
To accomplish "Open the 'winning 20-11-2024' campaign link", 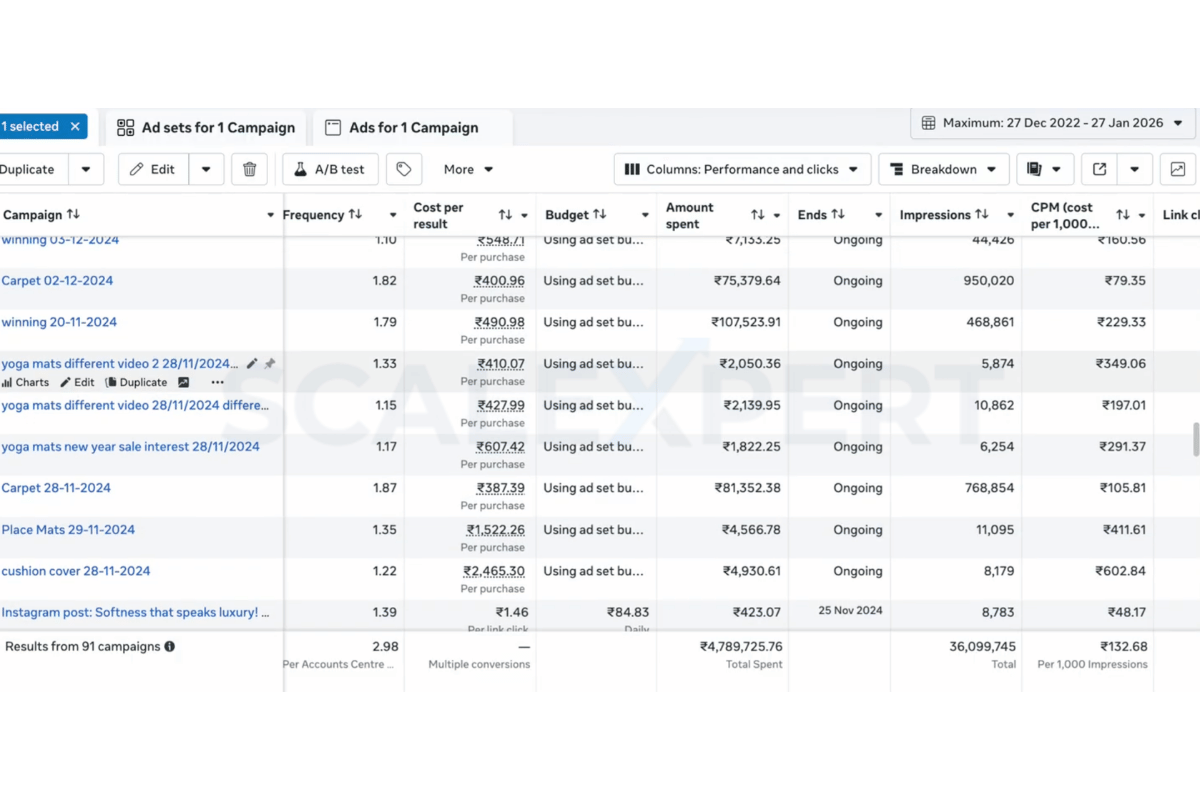I will click(x=59, y=322).
